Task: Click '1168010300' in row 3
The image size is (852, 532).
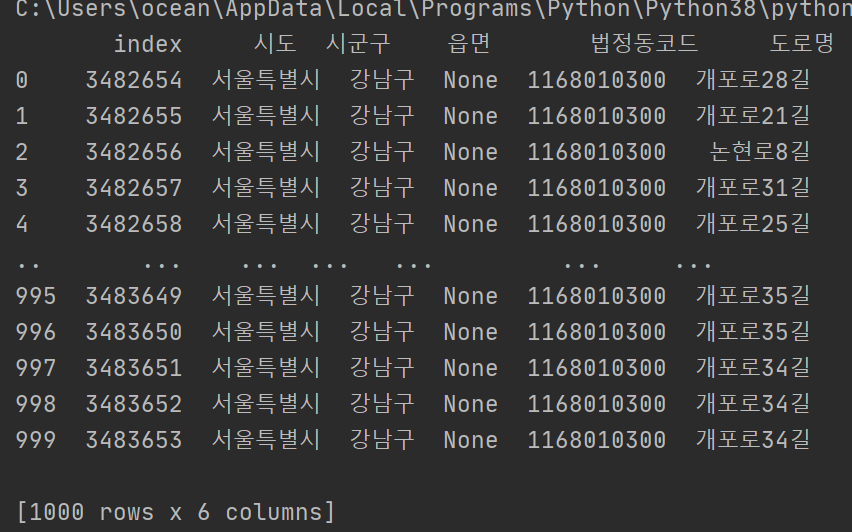Action: click(597, 189)
